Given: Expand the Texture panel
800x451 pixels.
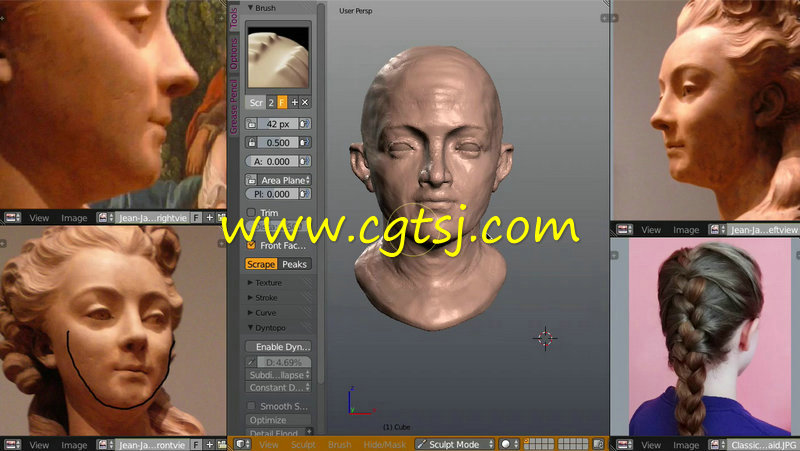Looking at the screenshot, I should pyautogui.click(x=251, y=282).
